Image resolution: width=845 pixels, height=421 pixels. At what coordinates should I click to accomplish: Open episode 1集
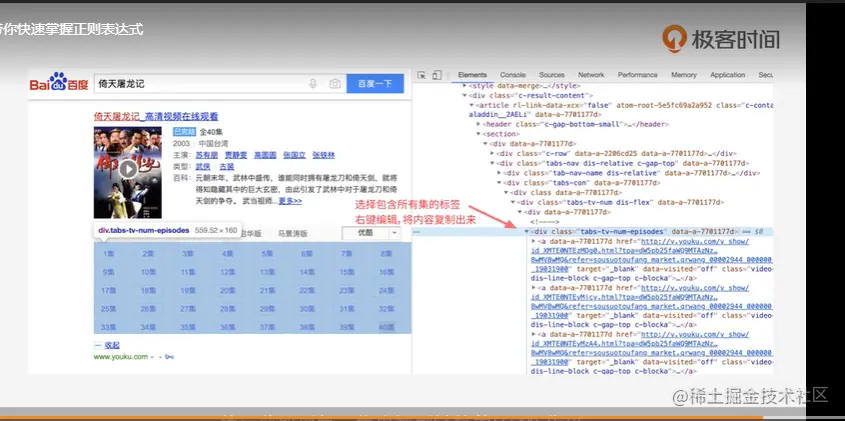point(109,253)
